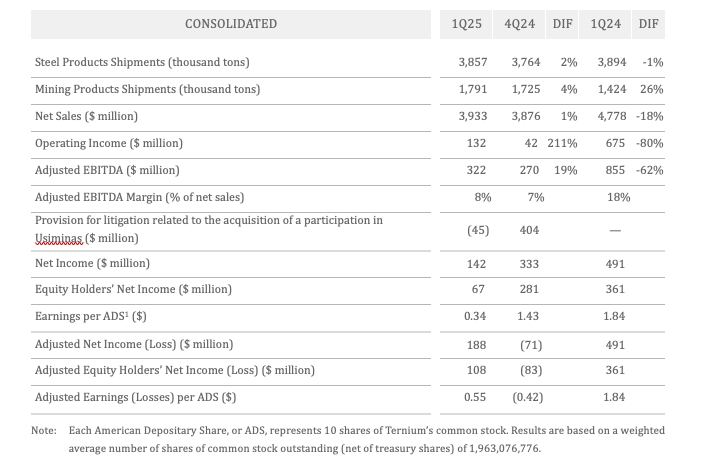The height and width of the screenshot is (476, 707).
Task: Select the Net Sales 1Q25 value 3,933
Action: [x=476, y=116]
